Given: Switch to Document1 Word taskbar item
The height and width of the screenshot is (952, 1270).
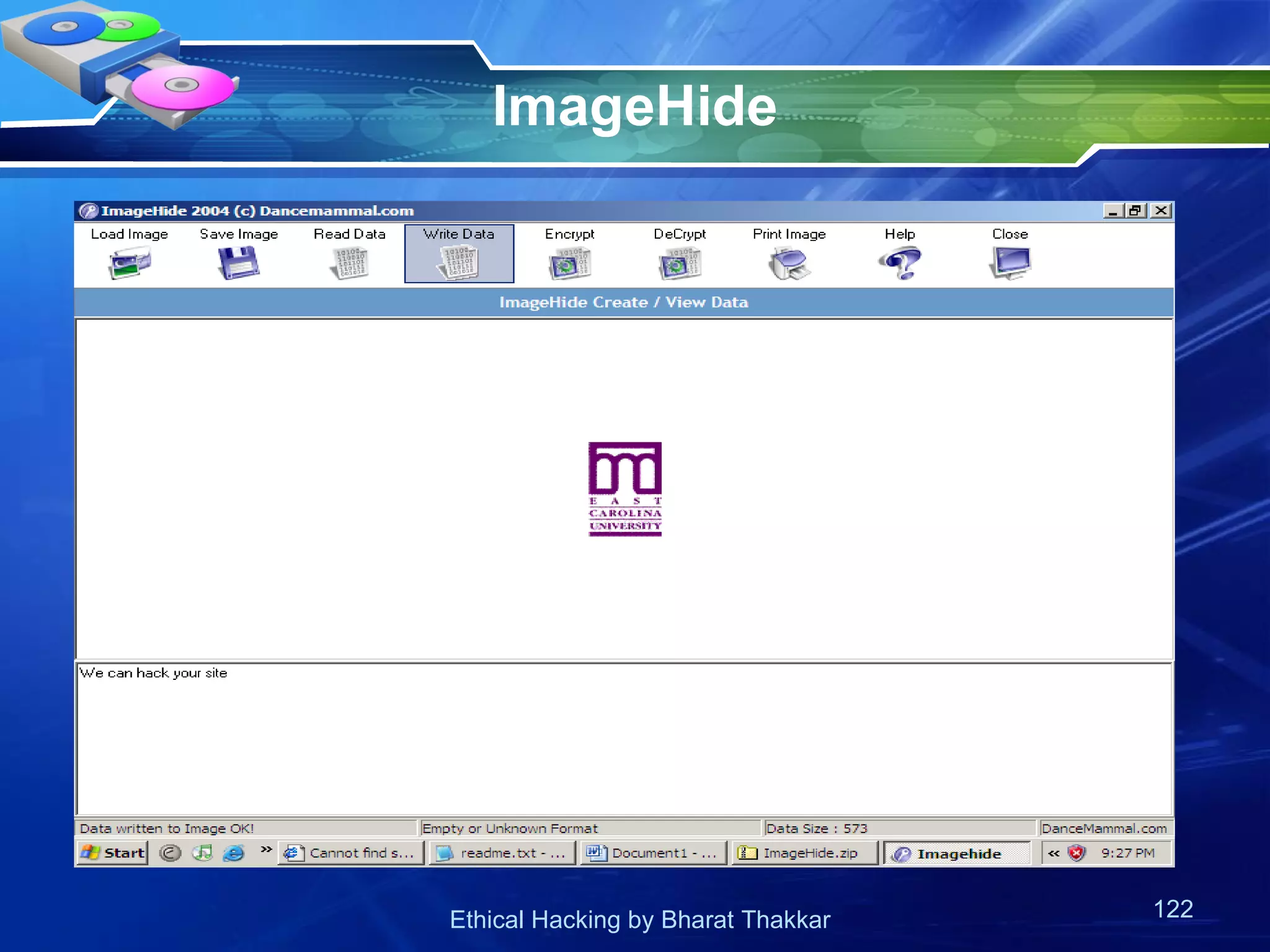Looking at the screenshot, I should (x=653, y=853).
